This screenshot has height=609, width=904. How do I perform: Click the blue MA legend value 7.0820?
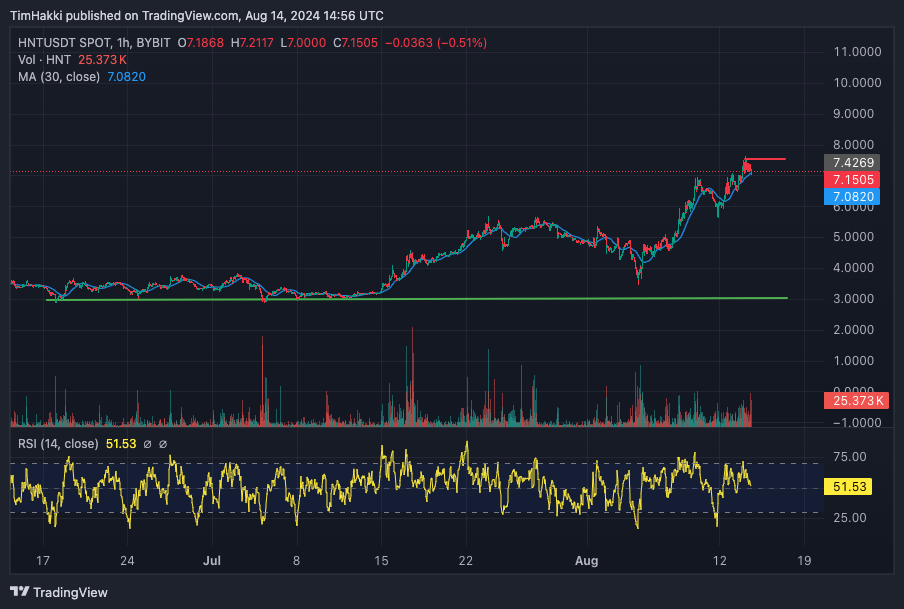(x=126, y=77)
